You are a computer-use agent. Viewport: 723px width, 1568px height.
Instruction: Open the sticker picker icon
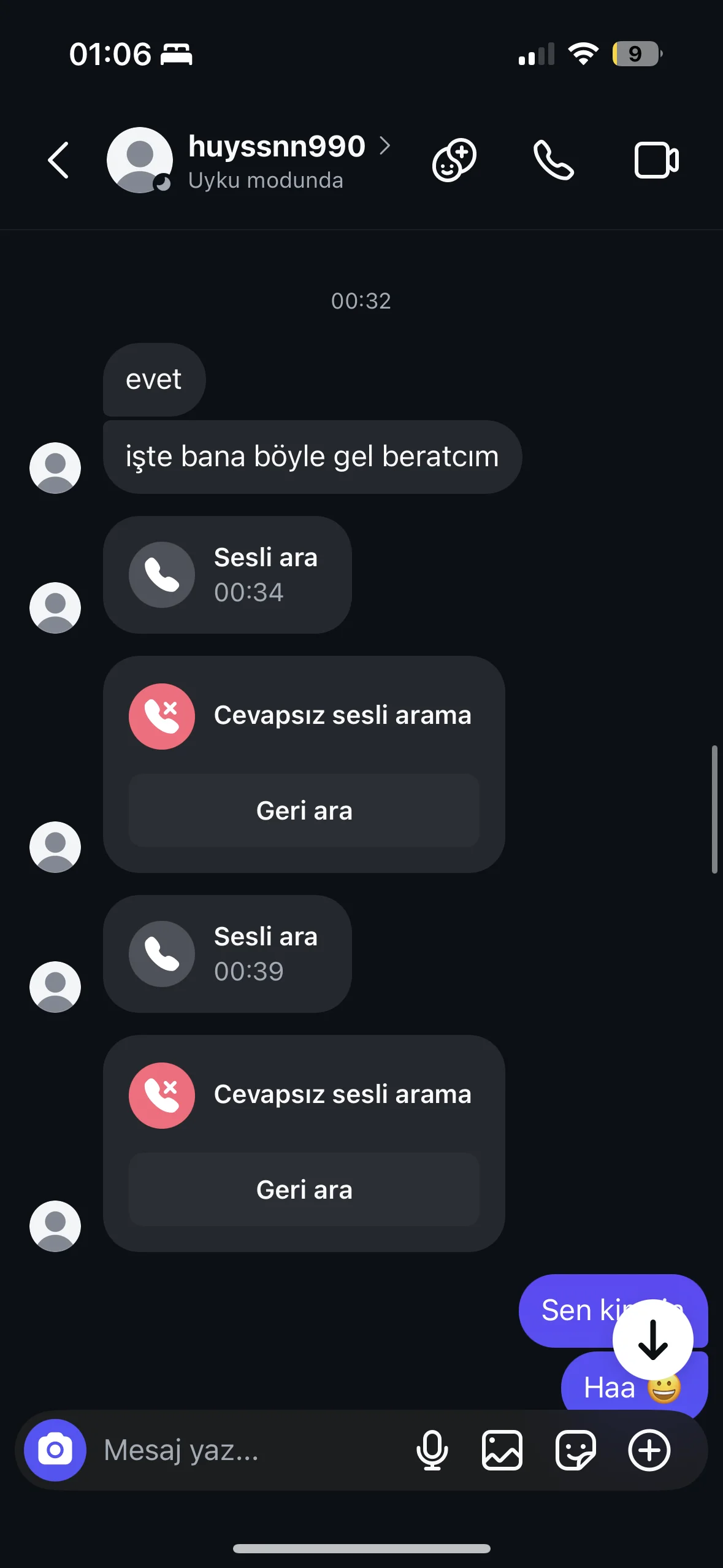coord(576,1450)
